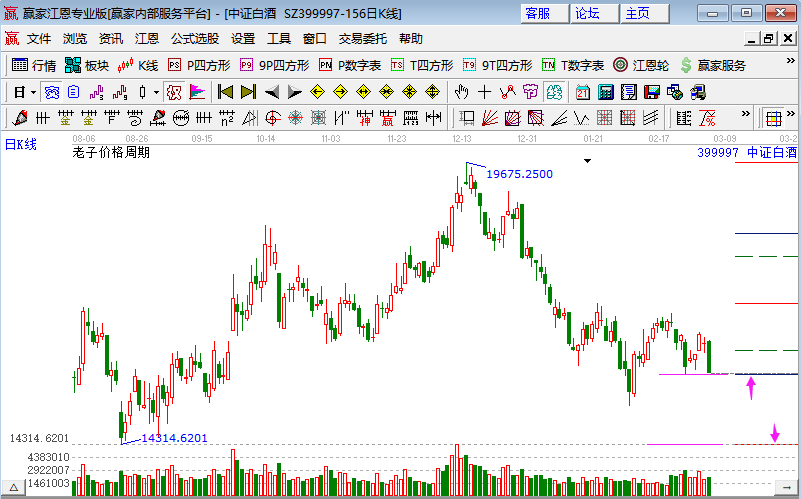Toggle the 权 adjustment button
801x499 pixels.
click(174, 92)
